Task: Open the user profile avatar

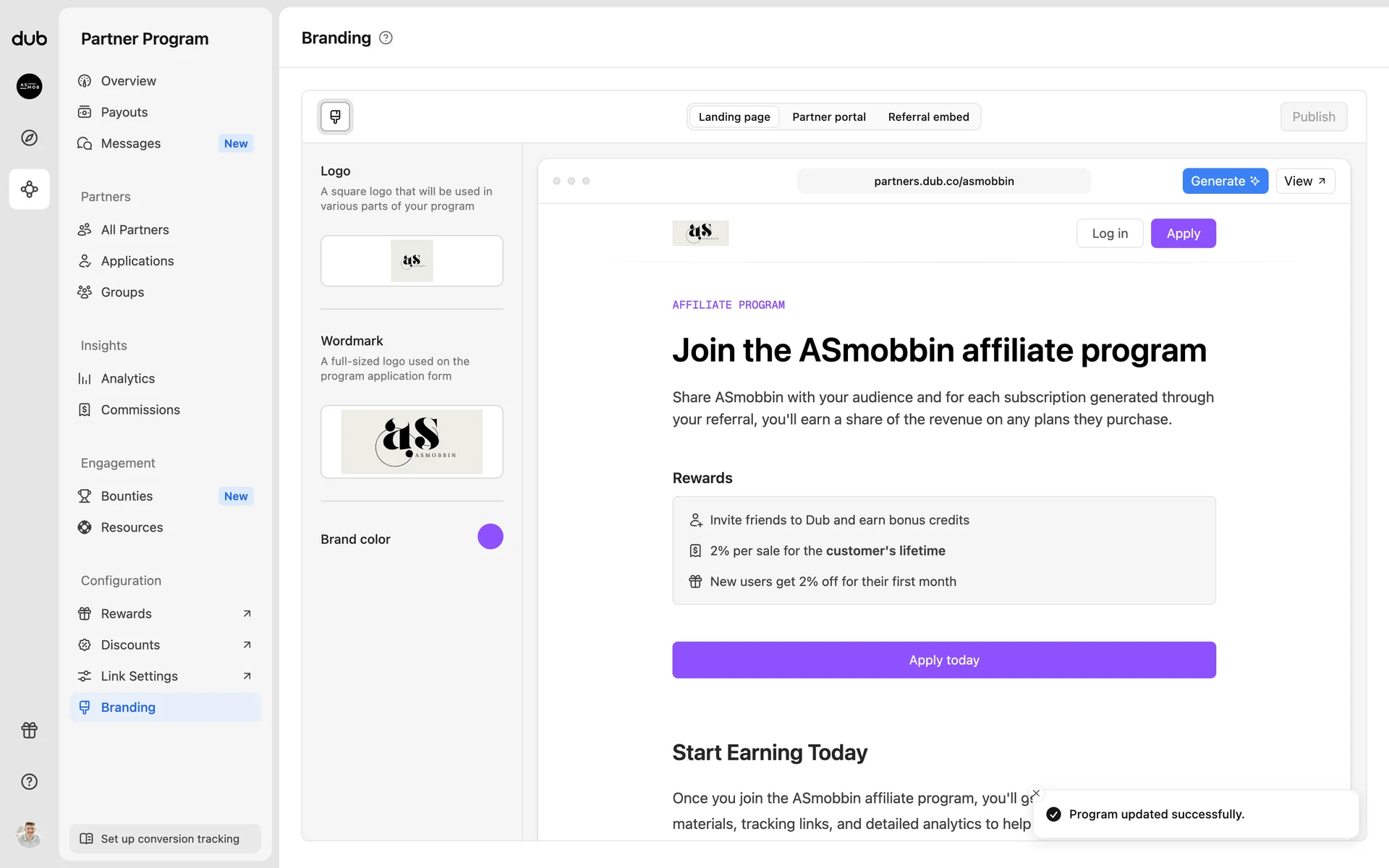Action: tap(30, 834)
